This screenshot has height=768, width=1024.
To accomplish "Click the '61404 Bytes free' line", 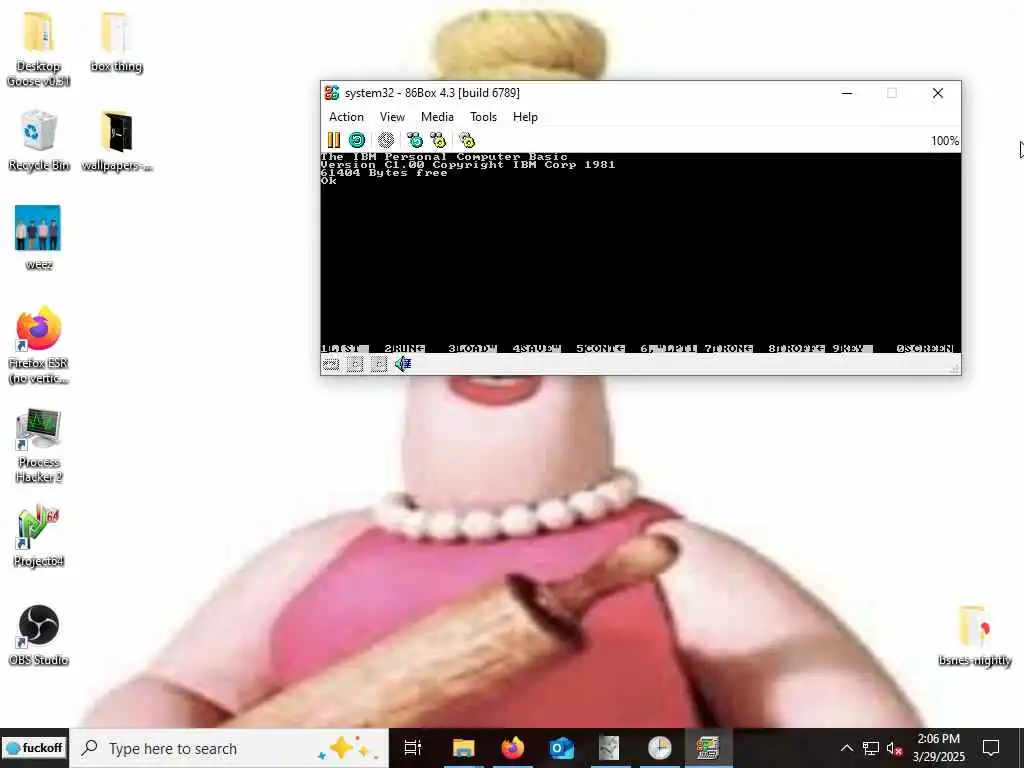I will (x=384, y=172).
